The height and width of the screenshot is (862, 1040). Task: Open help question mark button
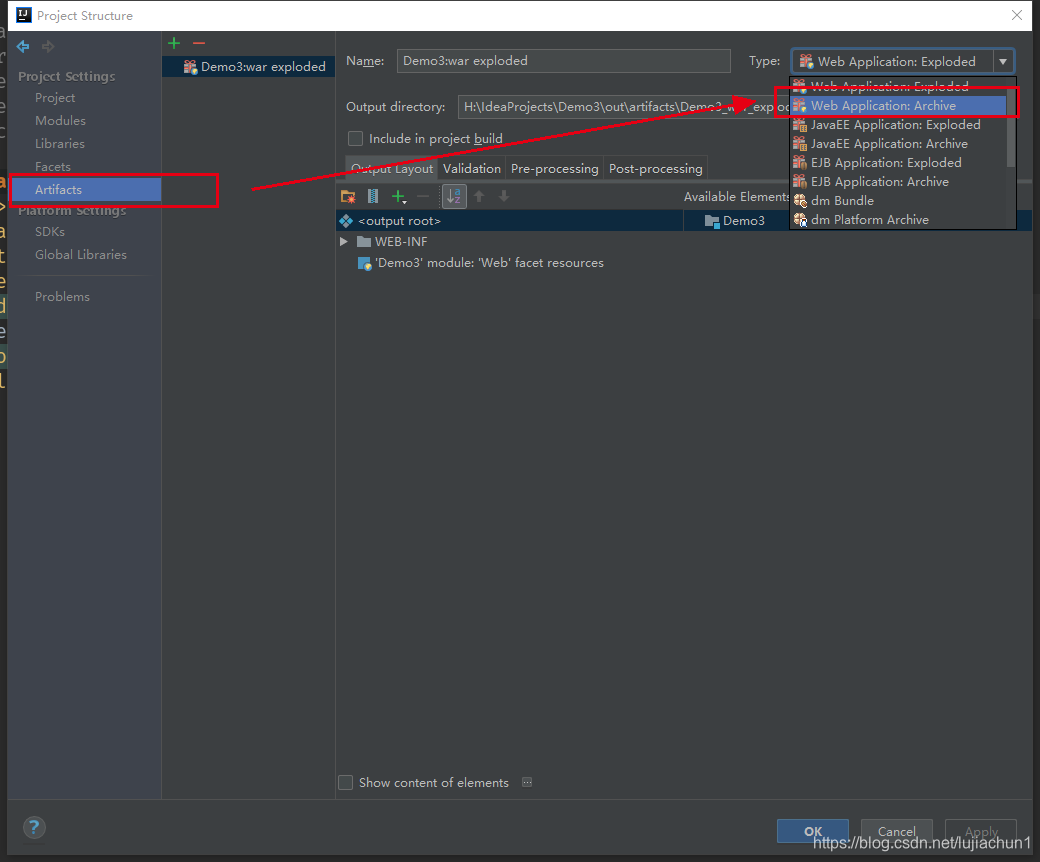34,828
